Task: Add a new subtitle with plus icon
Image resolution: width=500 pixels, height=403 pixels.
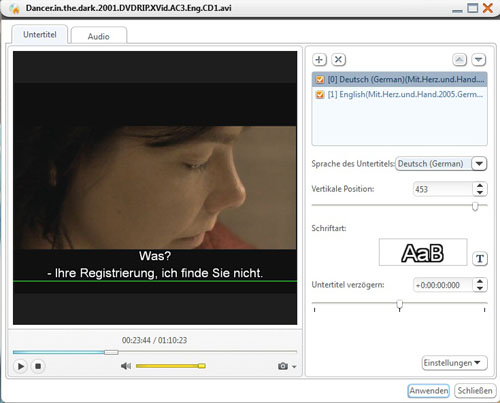Action: [x=319, y=60]
